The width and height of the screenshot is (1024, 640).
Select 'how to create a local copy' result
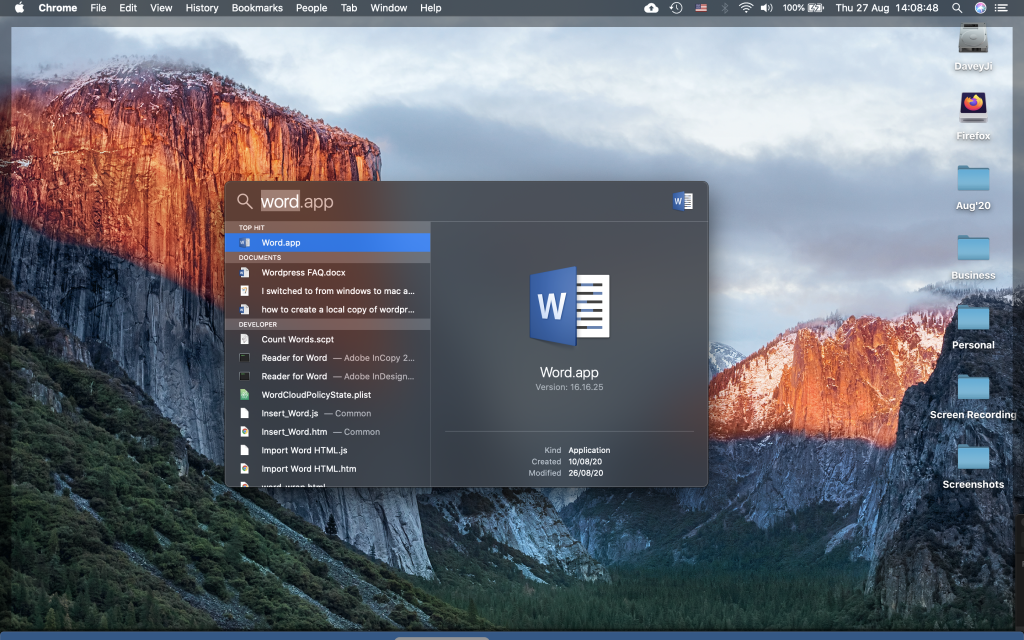pyautogui.click(x=328, y=310)
